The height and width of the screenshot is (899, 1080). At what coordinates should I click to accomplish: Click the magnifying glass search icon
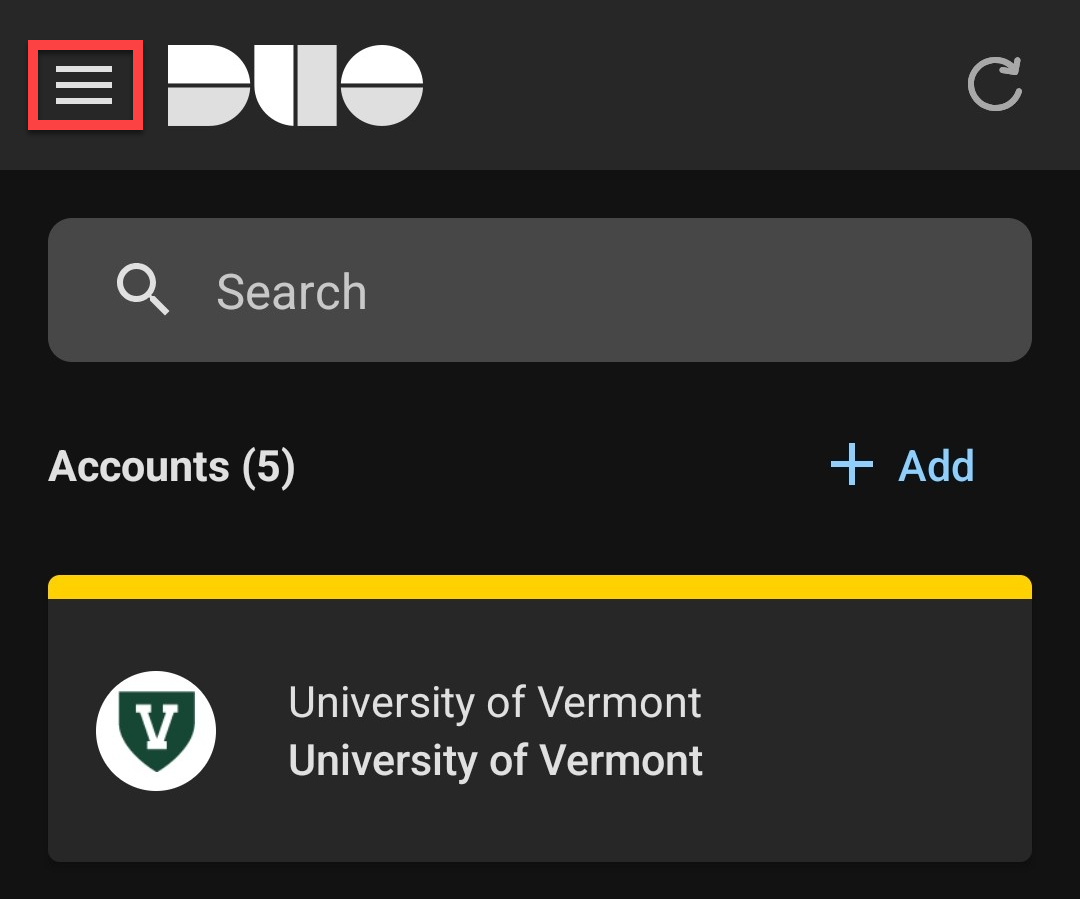(x=143, y=289)
